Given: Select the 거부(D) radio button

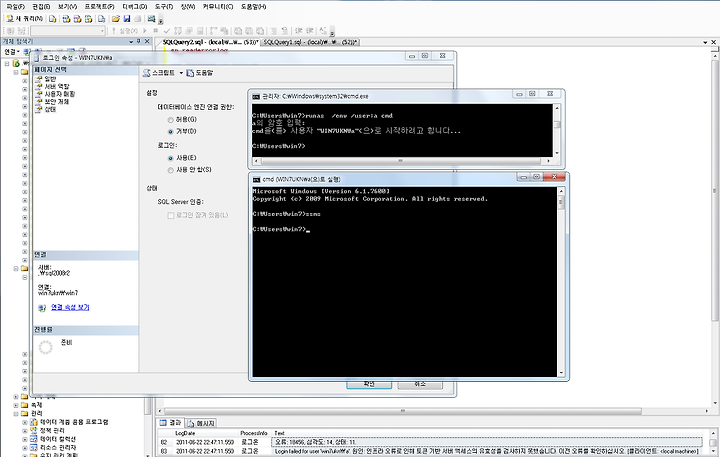Looking at the screenshot, I should (x=170, y=132).
